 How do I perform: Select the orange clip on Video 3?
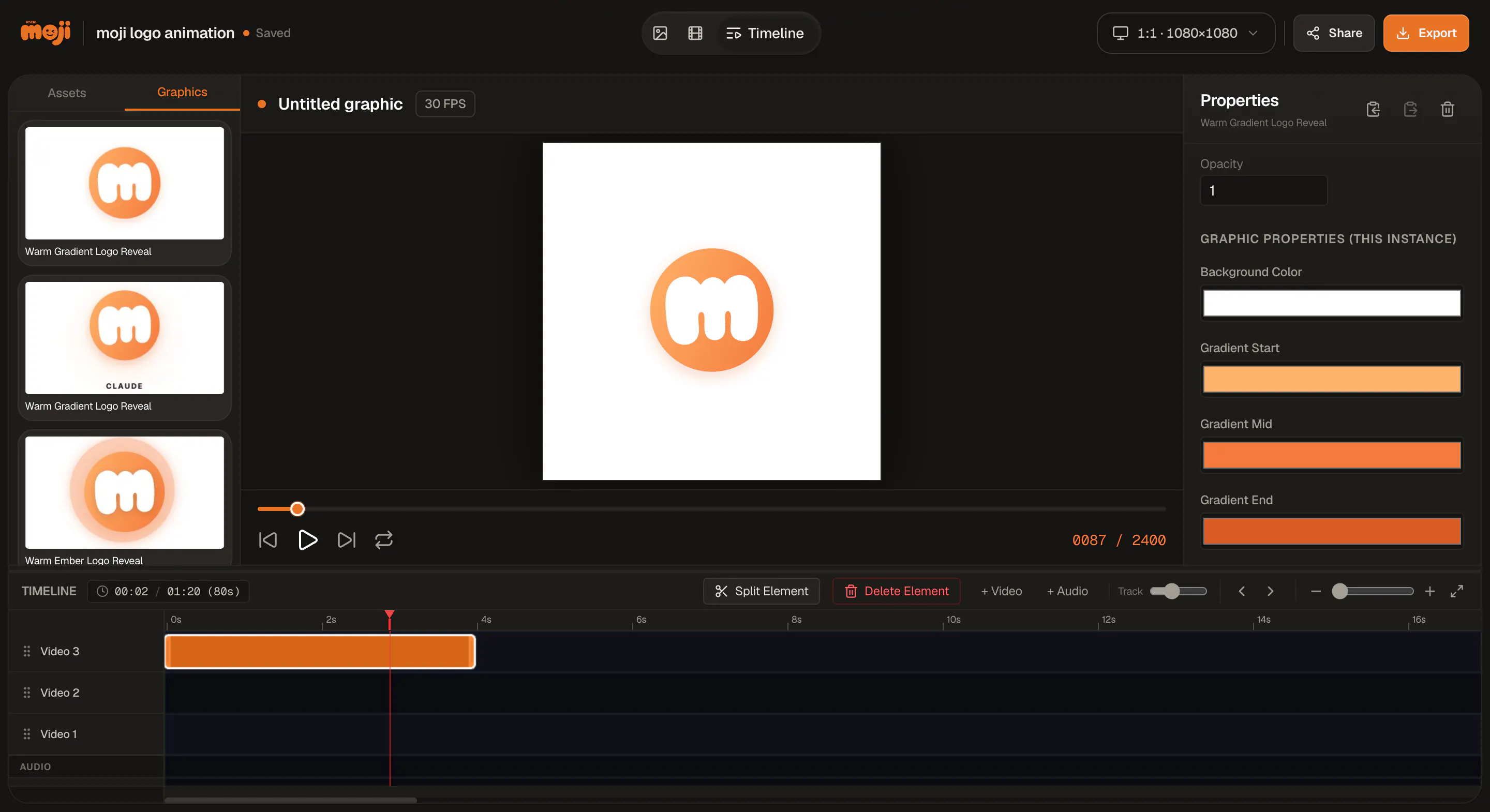pos(320,652)
